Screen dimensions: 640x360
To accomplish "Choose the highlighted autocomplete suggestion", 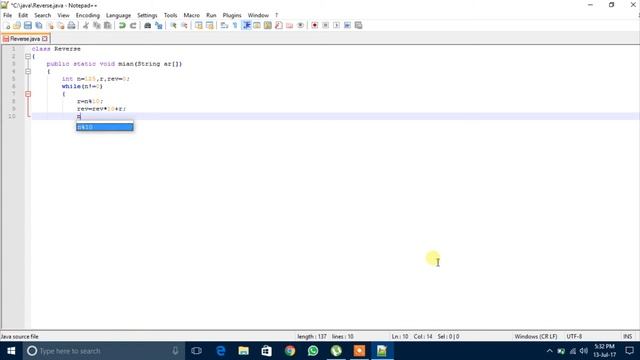I will pyautogui.click(x=105, y=127).
